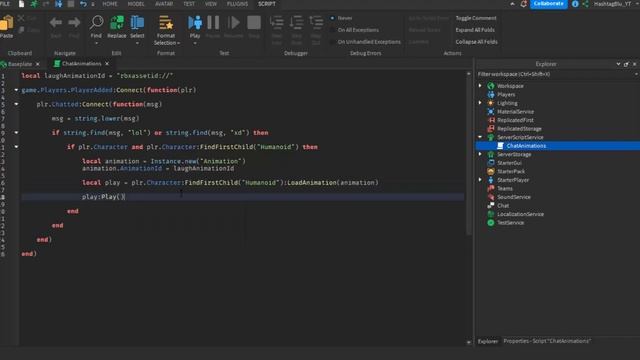640x360 pixels.
Task: Open the FILE menu
Action: 5,4
